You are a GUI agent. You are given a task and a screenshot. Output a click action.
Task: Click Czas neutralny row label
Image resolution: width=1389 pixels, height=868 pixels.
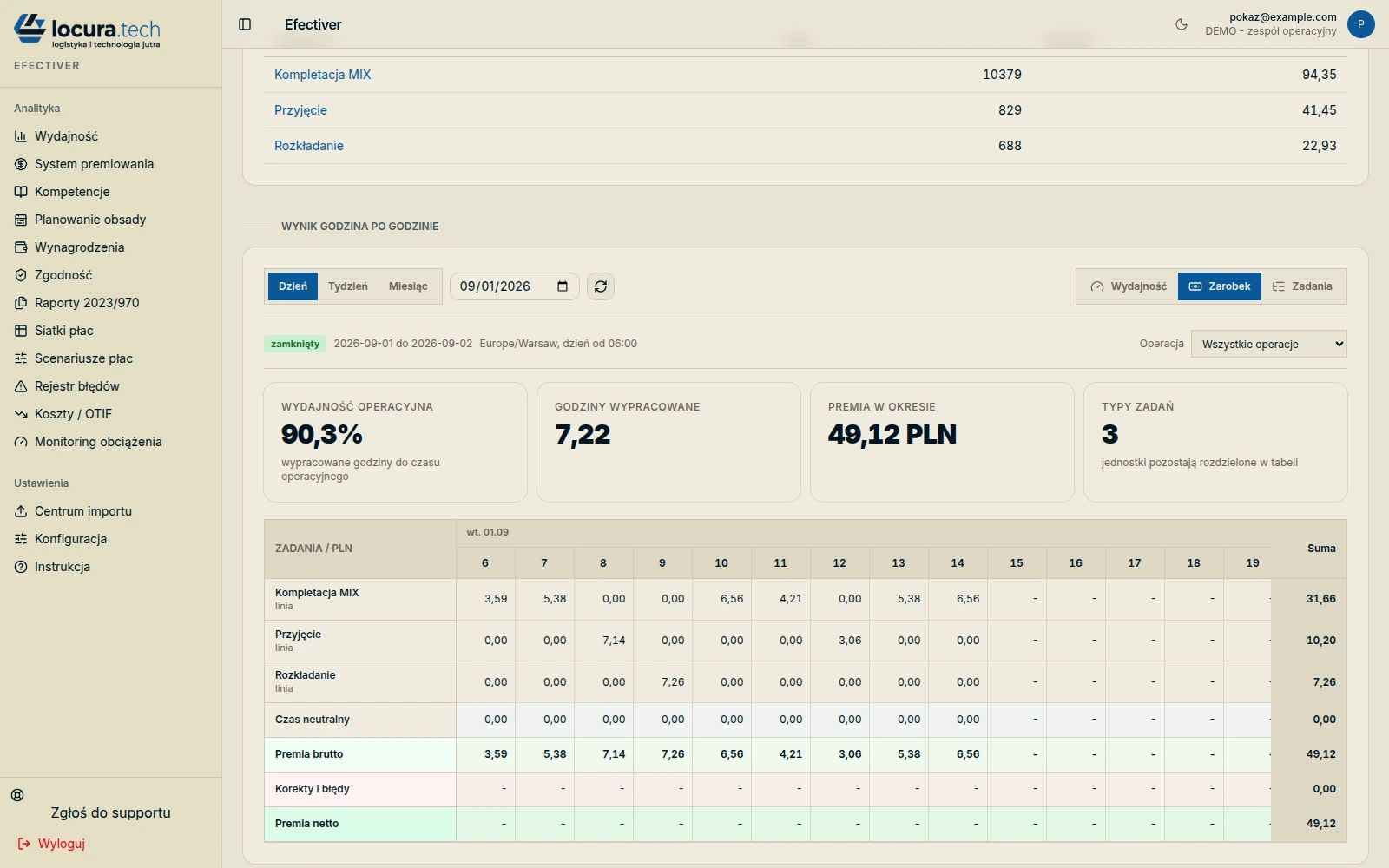coord(313,720)
